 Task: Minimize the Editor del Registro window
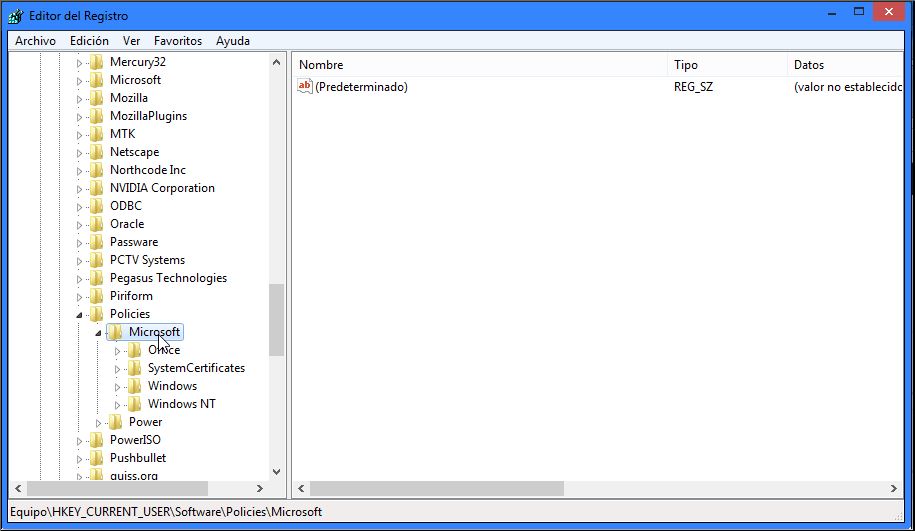point(832,12)
